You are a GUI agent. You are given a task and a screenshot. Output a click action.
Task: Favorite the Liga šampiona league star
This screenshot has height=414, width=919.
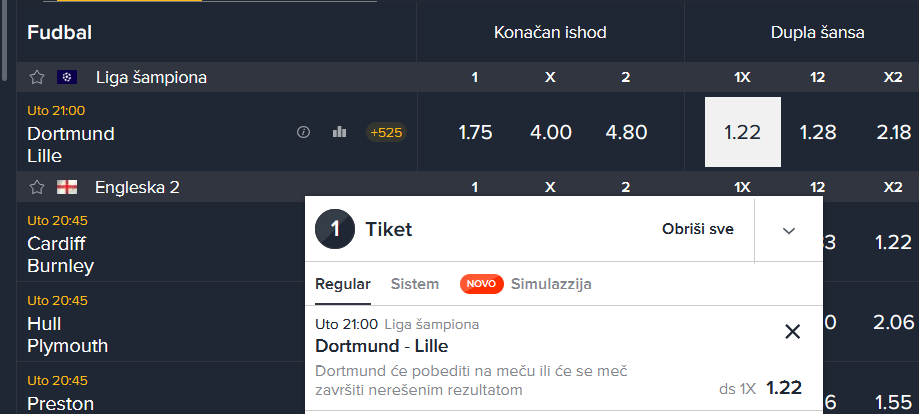coord(37,77)
